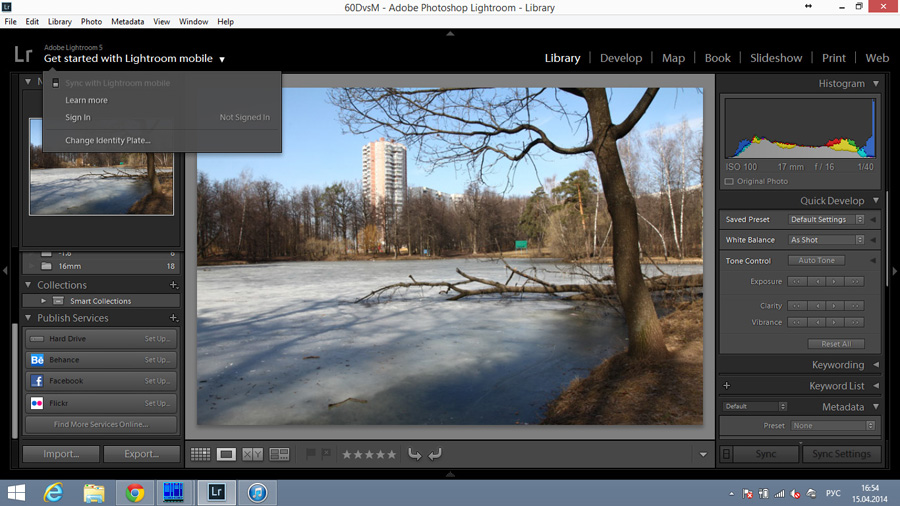The width and height of the screenshot is (900, 506).
Task: Increase Exposure with double right arrow
Action: click(855, 282)
